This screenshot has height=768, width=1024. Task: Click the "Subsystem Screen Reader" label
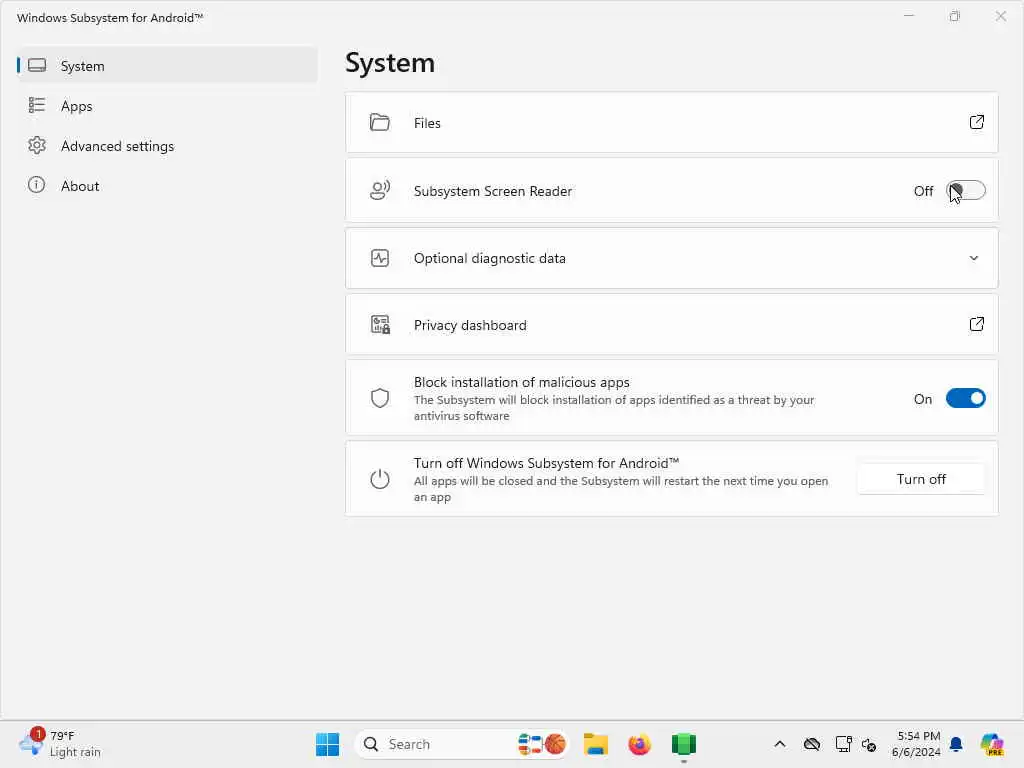[x=493, y=191]
